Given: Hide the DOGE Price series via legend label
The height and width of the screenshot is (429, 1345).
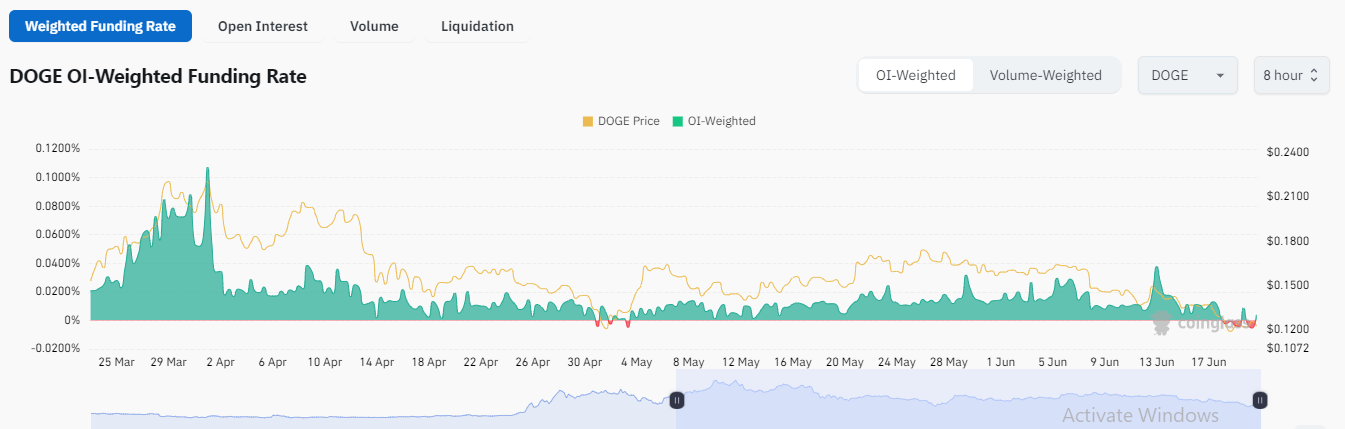Looking at the screenshot, I should pyautogui.click(x=628, y=121).
